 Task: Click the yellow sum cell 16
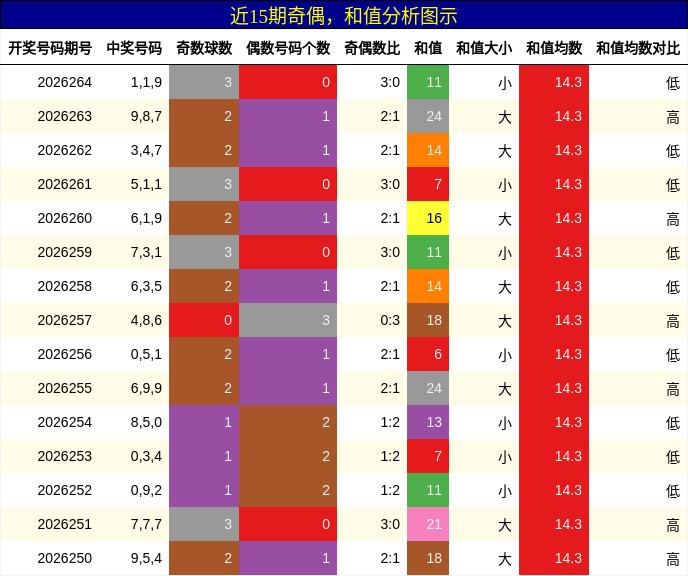[428, 218]
